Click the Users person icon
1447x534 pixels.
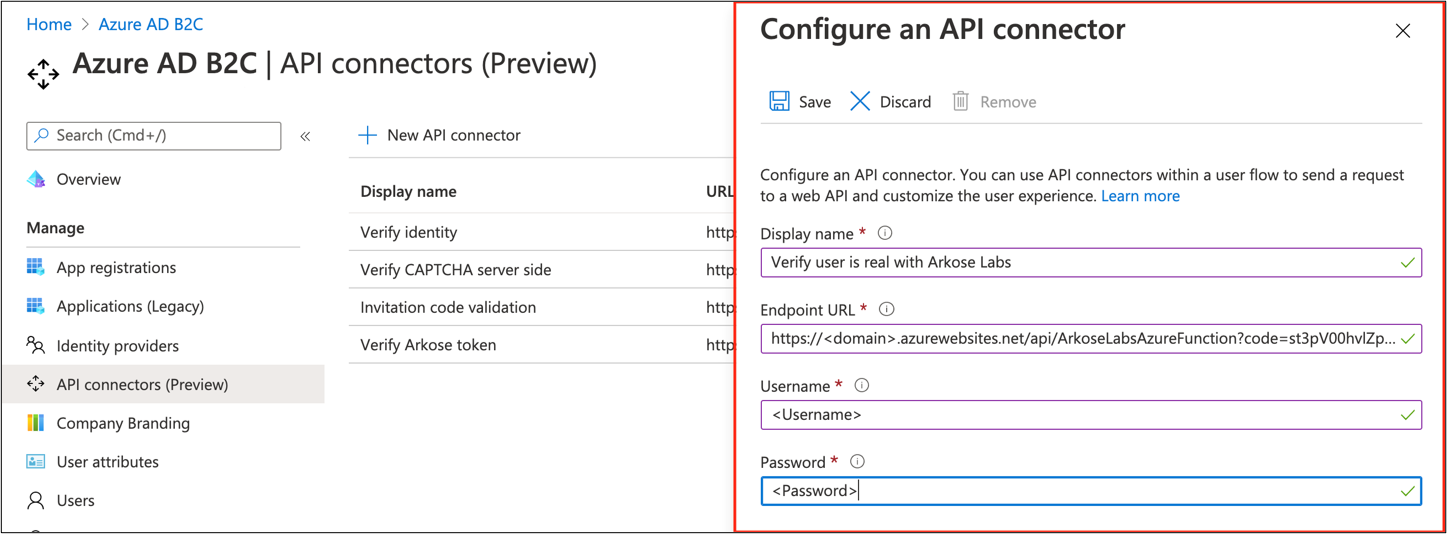point(36,500)
